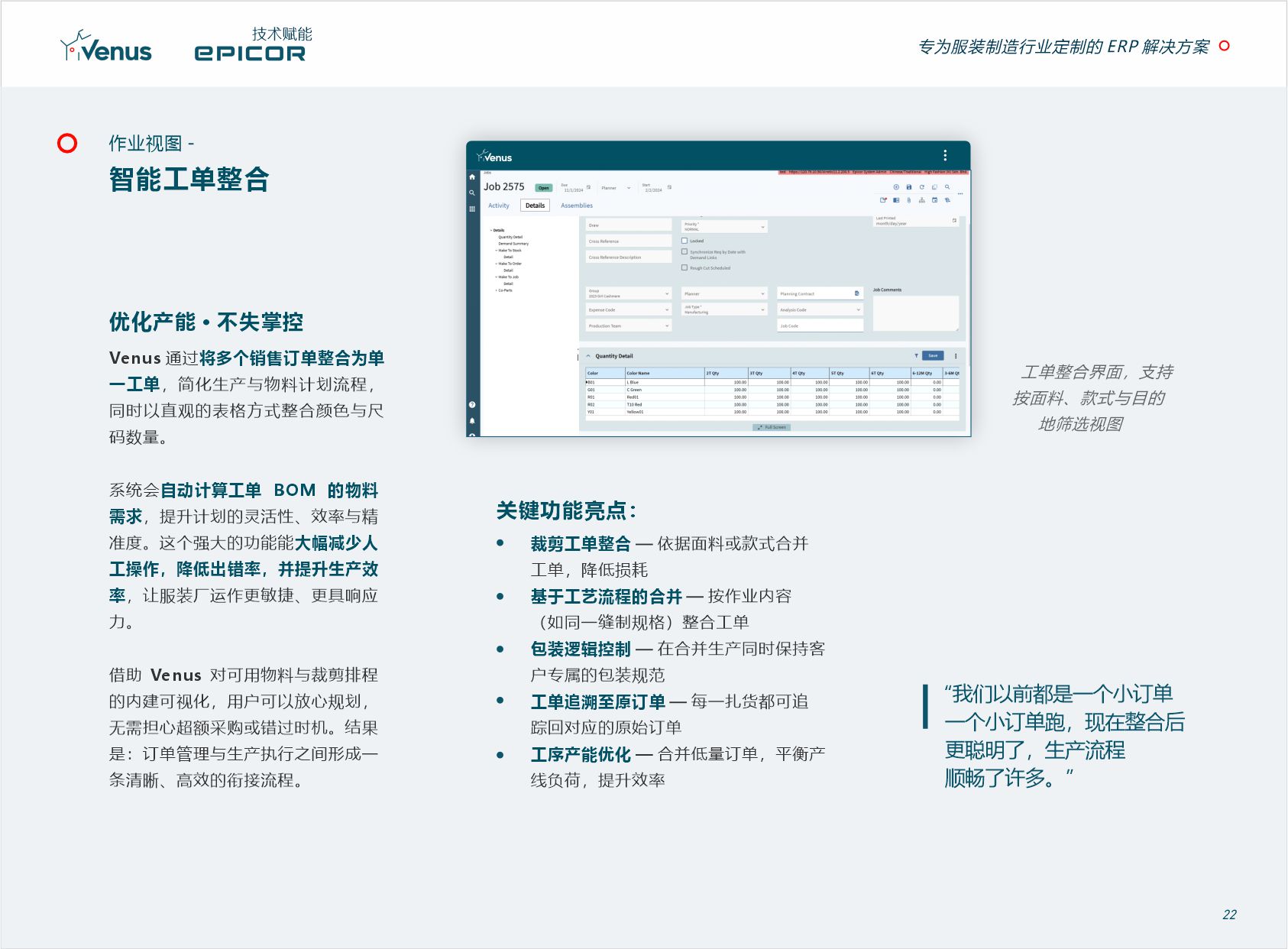
Task: Click the refresh icon in job toolbar
Action: coord(922,187)
